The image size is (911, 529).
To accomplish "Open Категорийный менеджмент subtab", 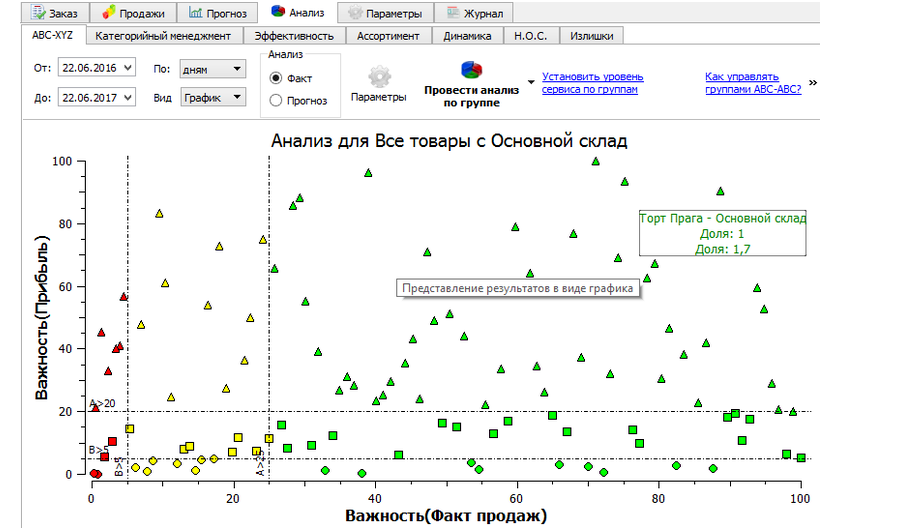I will [164, 36].
